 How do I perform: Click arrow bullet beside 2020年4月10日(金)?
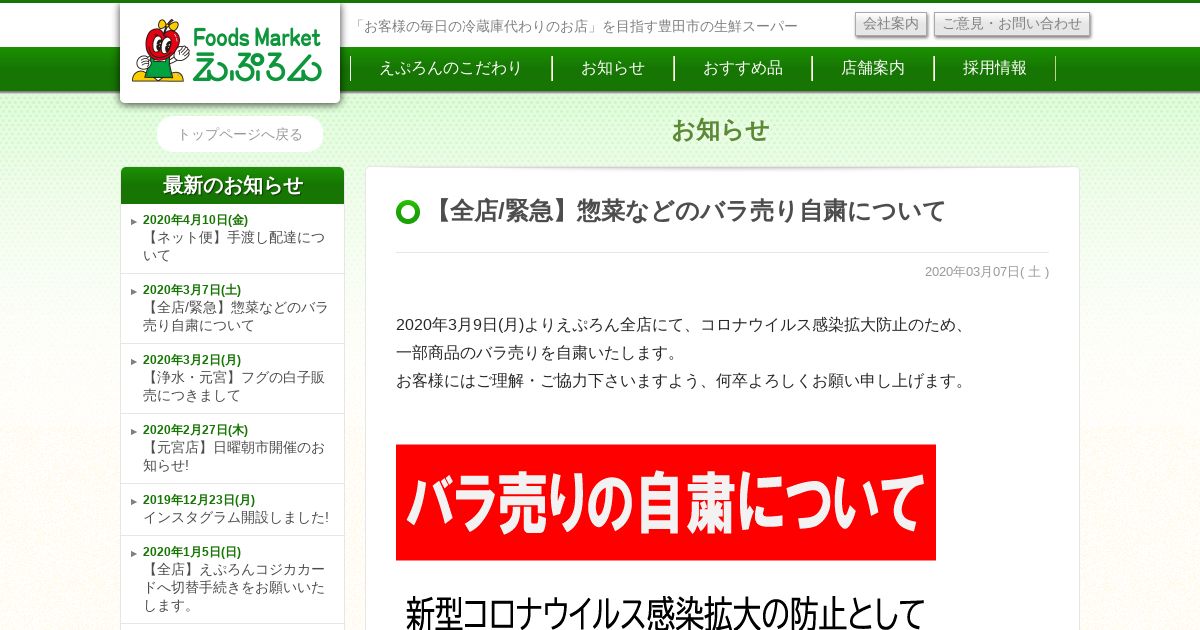(134, 221)
